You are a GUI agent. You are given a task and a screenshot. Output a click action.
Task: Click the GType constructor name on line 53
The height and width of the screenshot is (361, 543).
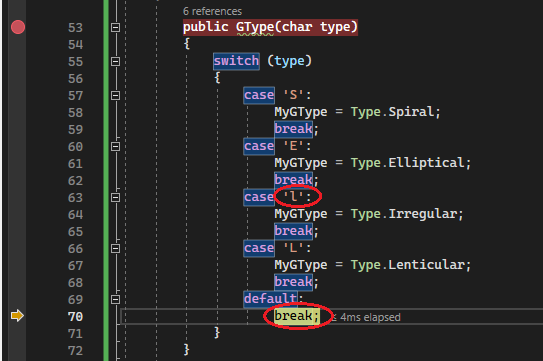255,27
